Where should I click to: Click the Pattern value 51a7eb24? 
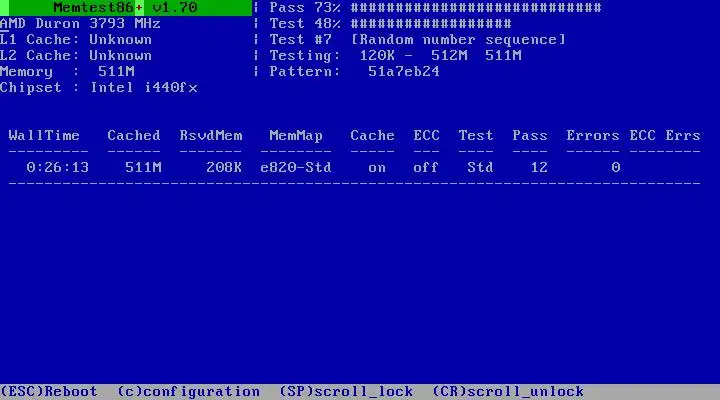pos(404,72)
